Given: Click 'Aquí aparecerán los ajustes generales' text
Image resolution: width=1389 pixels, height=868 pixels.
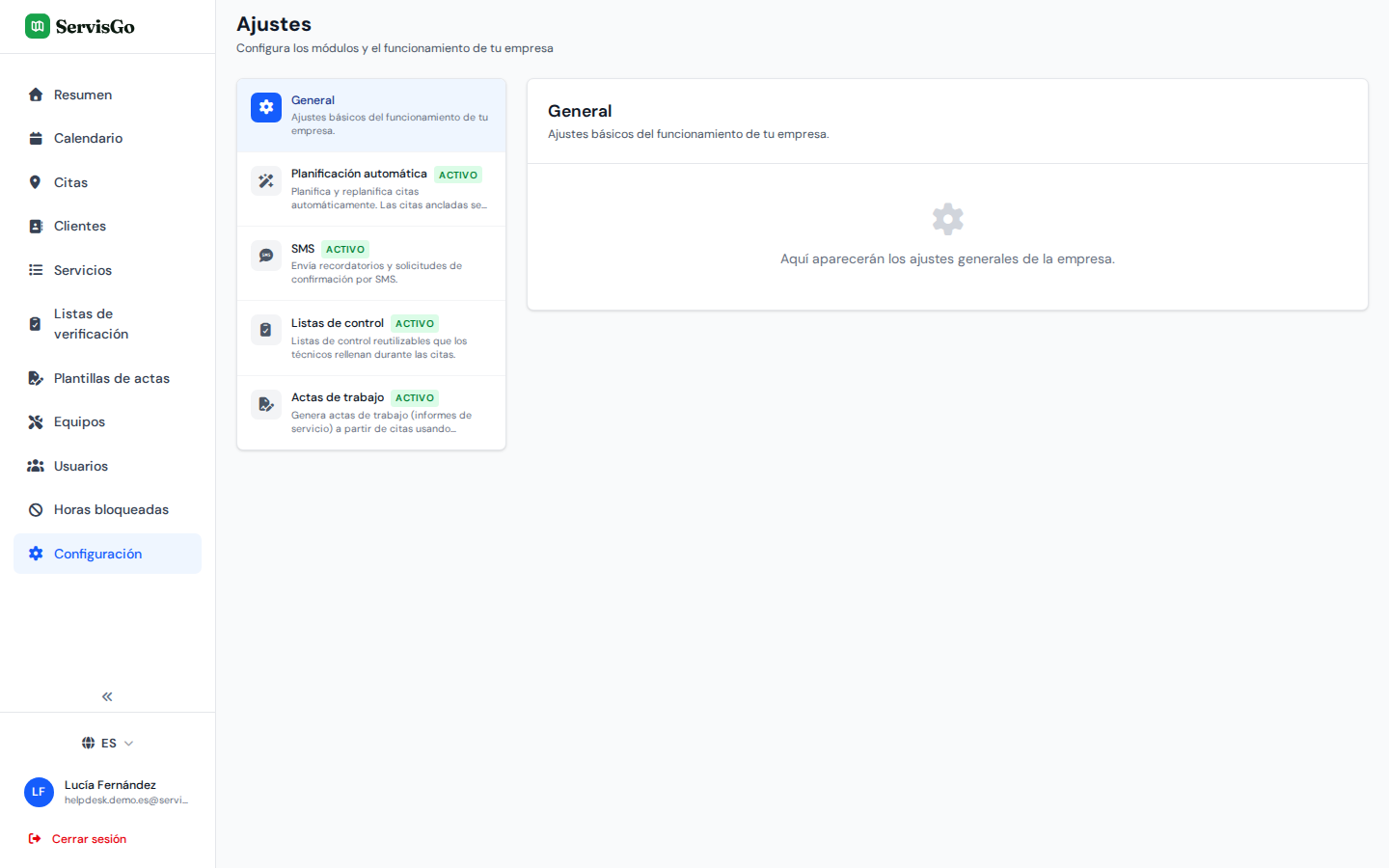Looking at the screenshot, I should point(947,258).
